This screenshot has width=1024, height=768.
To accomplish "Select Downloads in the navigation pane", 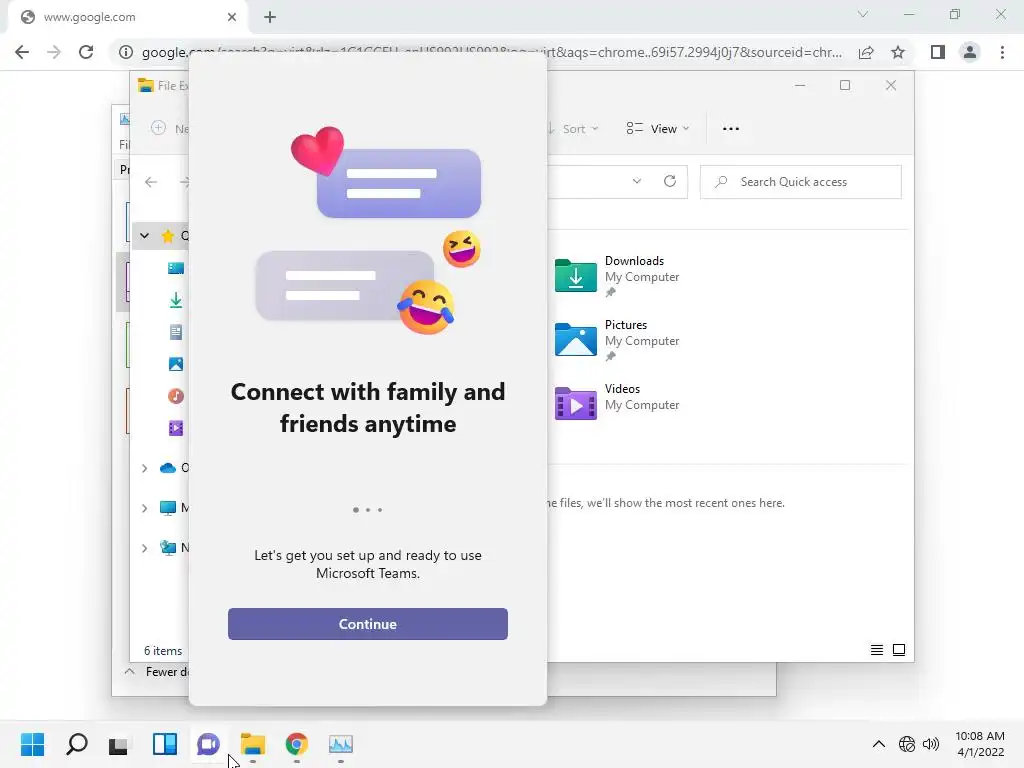I will pos(176,300).
